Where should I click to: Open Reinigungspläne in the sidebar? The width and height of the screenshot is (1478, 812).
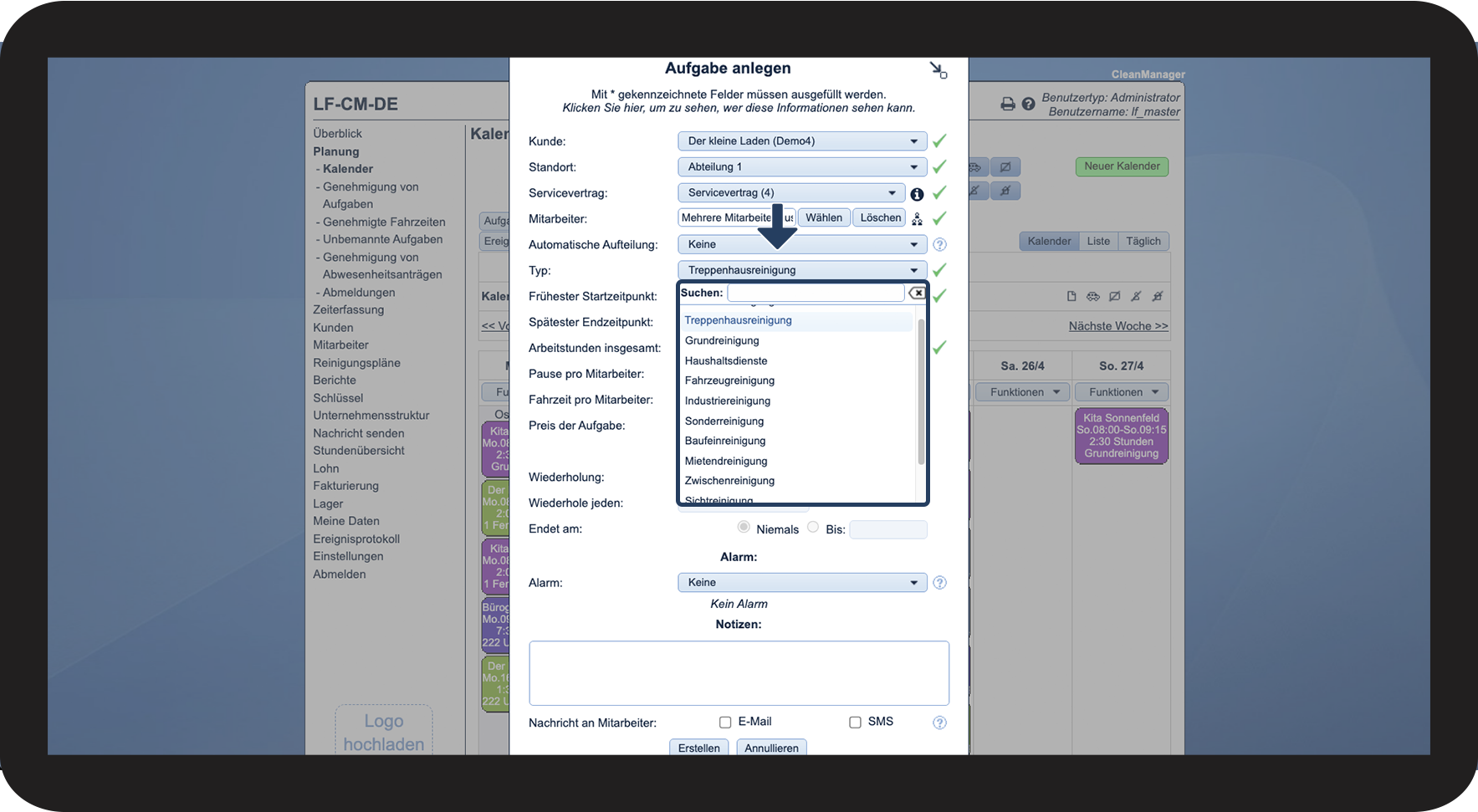tap(357, 363)
